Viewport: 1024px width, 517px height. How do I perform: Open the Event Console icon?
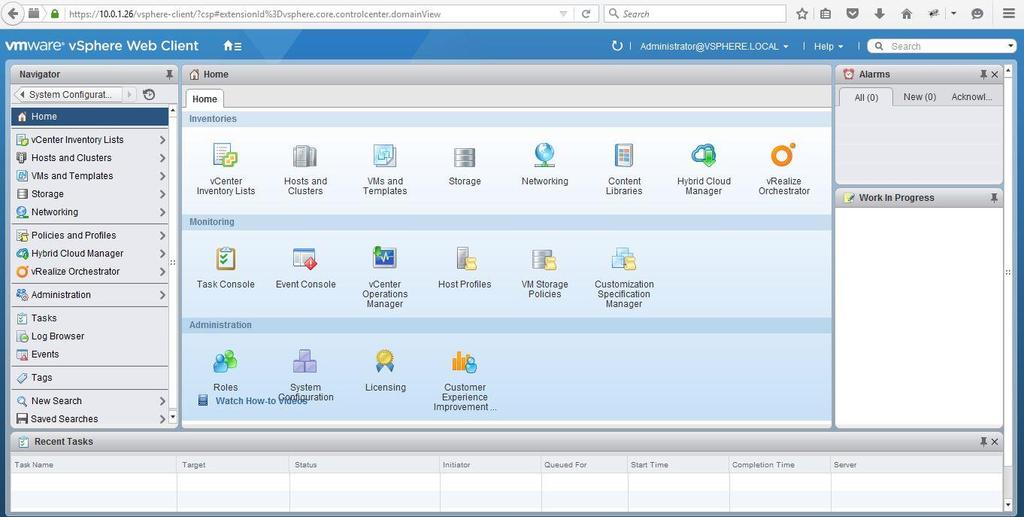click(x=305, y=259)
